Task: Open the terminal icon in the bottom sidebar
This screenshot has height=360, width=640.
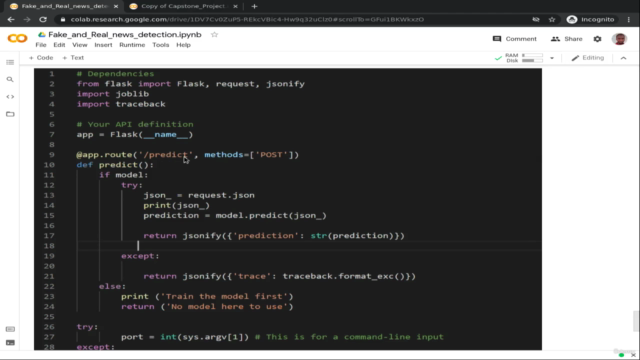Action: click(x=10, y=343)
